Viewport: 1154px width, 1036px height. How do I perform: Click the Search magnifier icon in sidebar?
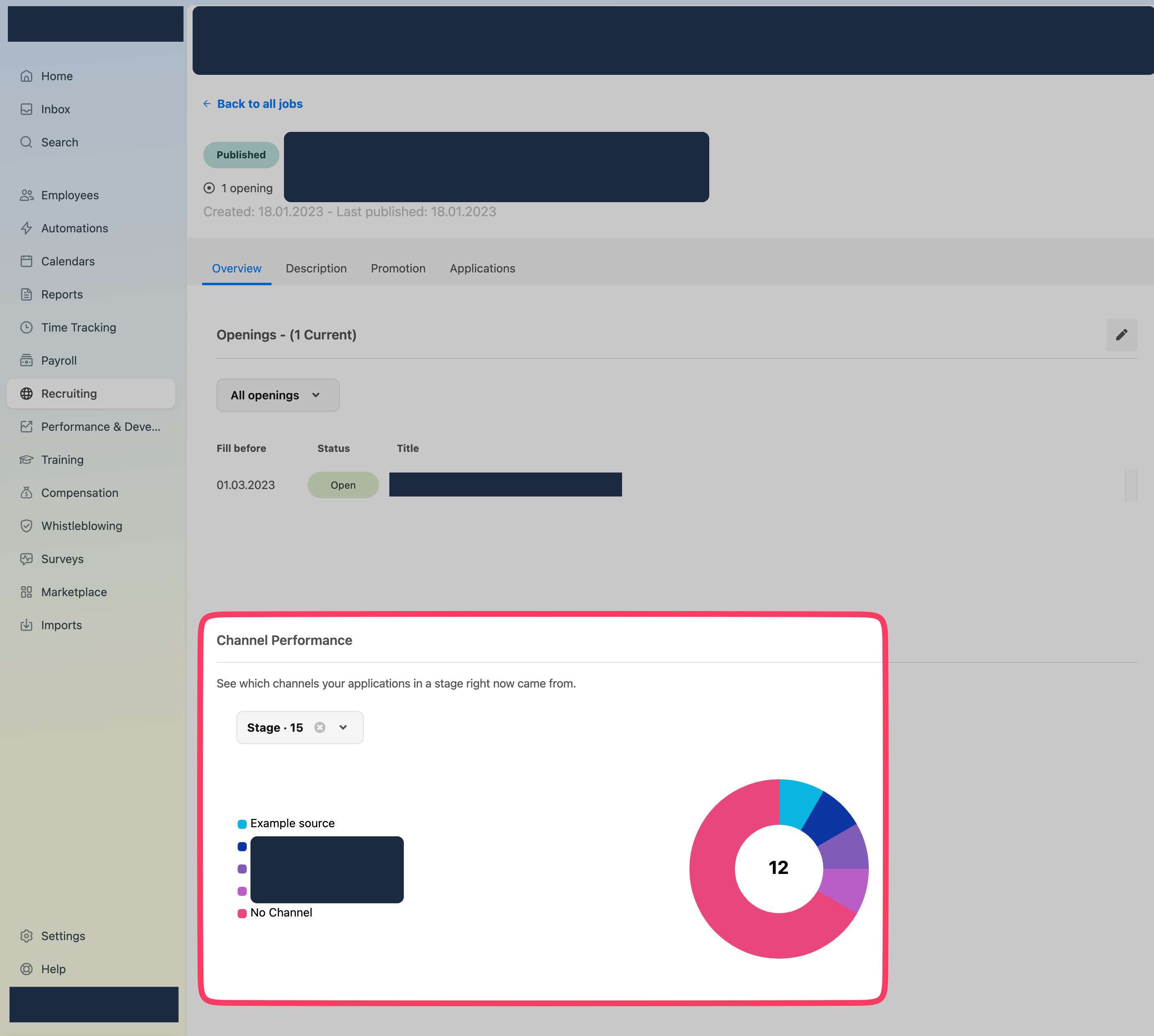click(x=26, y=142)
